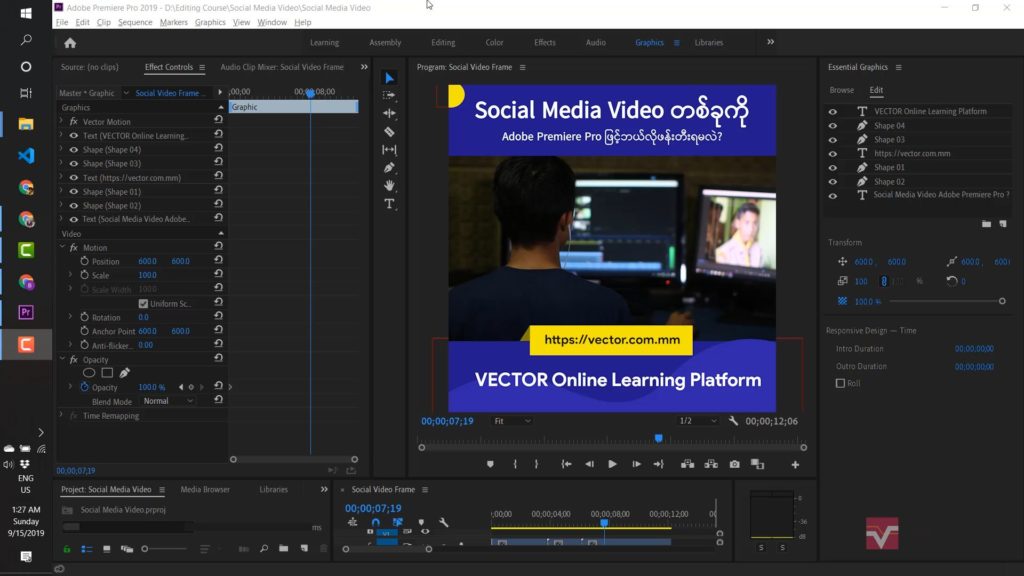1024x576 pixels.
Task: Click the program timecode 00;00;07;19
Action: 447,421
